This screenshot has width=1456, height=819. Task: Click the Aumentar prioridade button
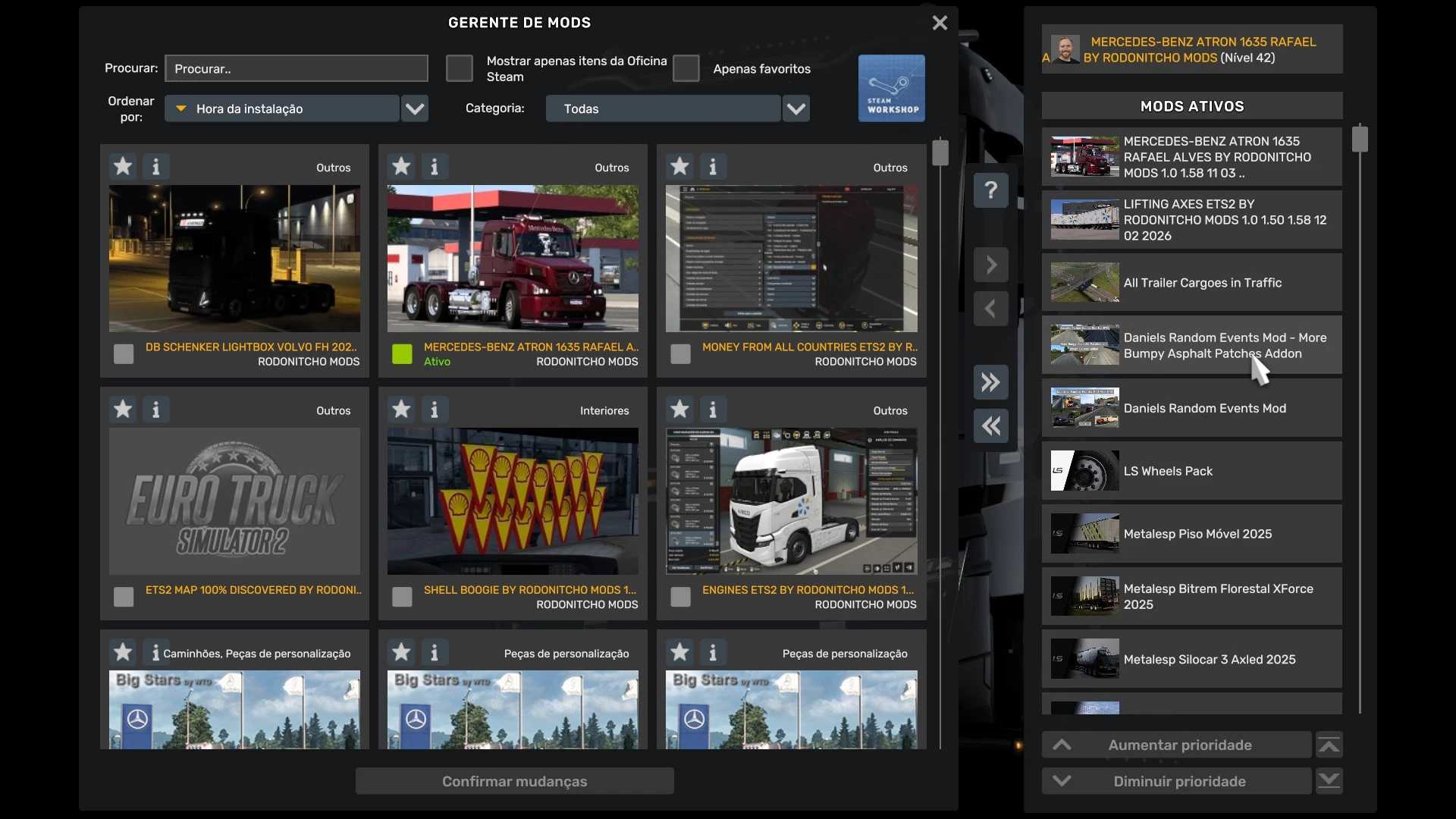coord(1177,745)
